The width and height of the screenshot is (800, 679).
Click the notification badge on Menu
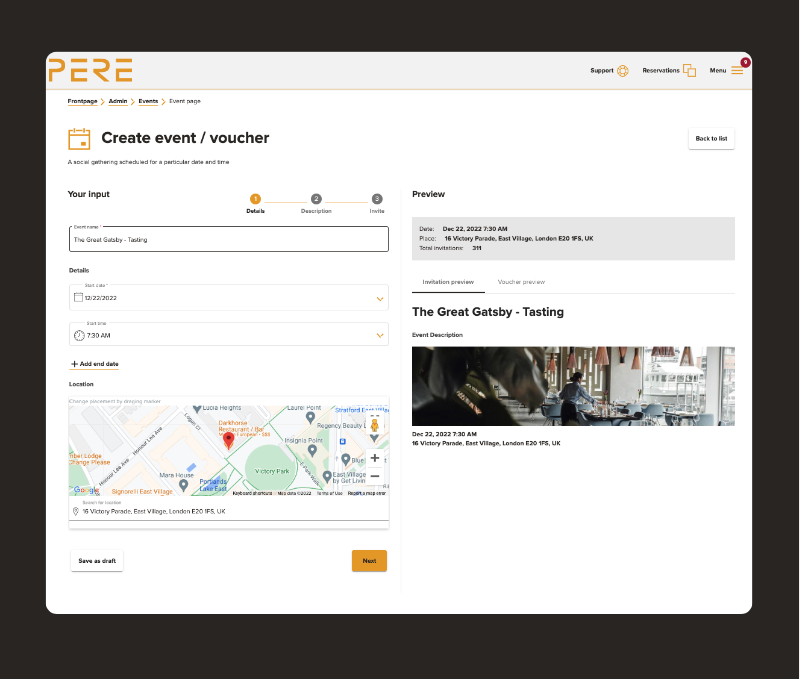[745, 62]
